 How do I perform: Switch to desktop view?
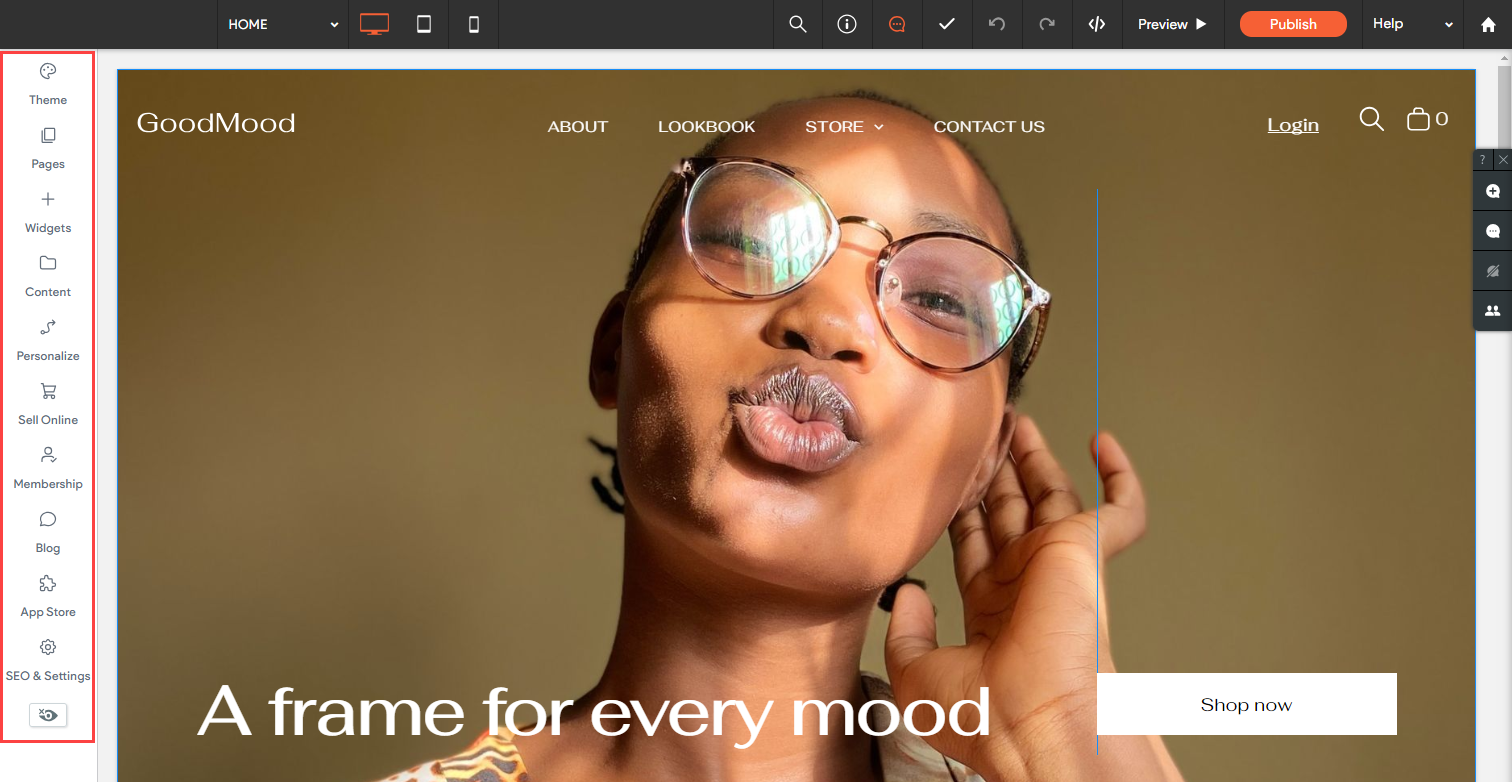click(x=374, y=24)
